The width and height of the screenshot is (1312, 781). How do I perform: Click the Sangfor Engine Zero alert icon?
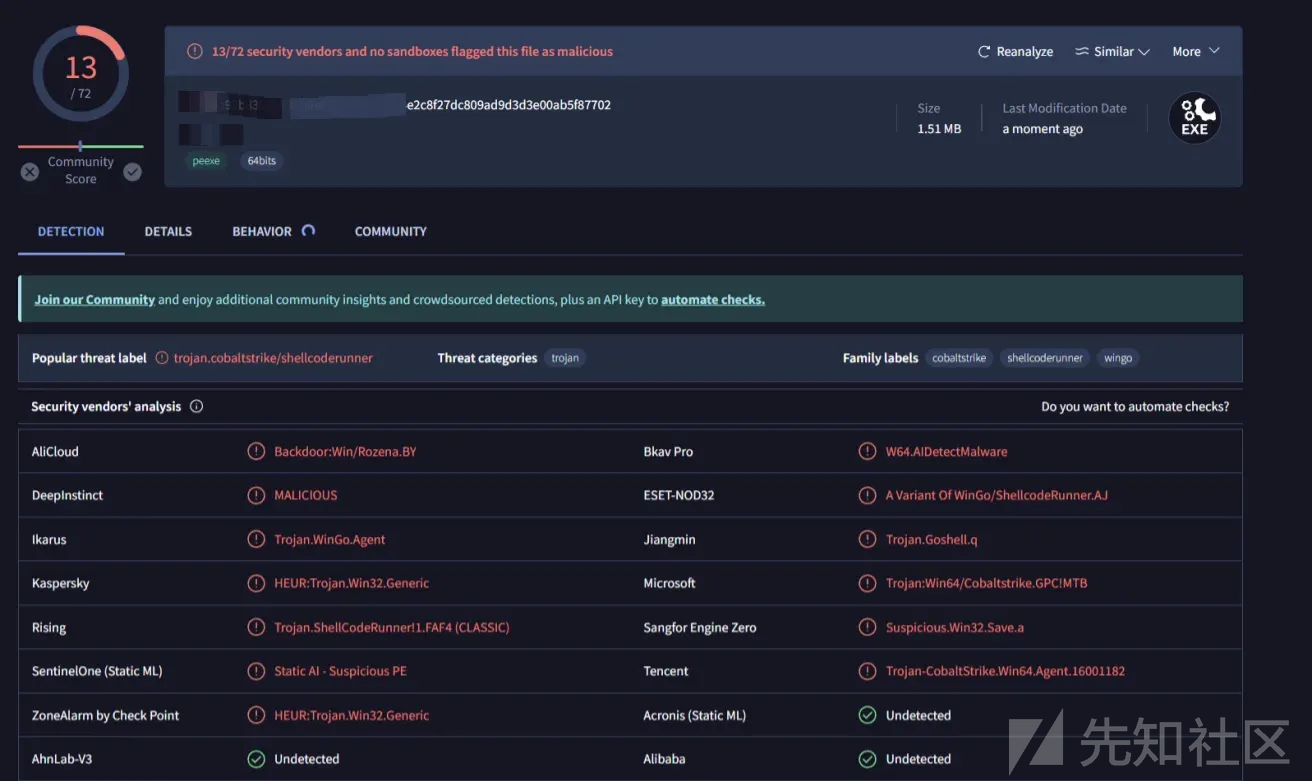click(867, 627)
